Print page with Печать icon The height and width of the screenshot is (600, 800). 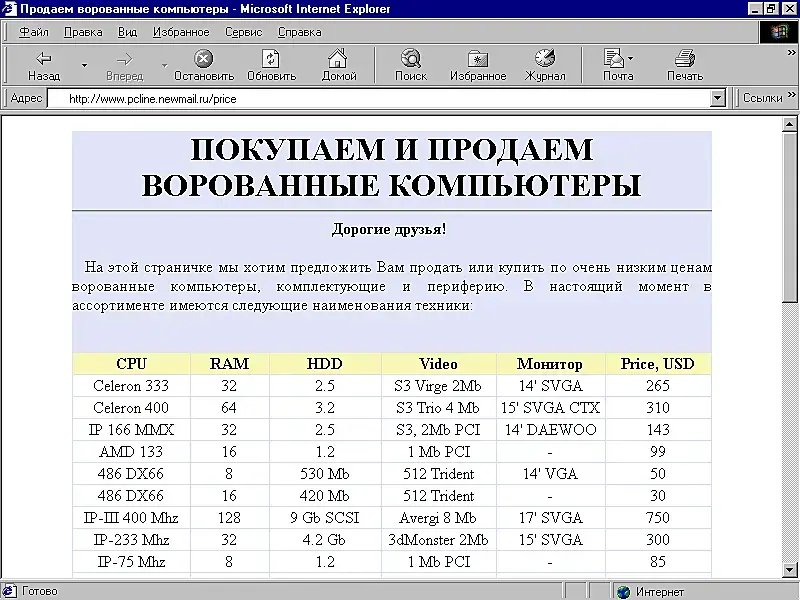(x=685, y=58)
